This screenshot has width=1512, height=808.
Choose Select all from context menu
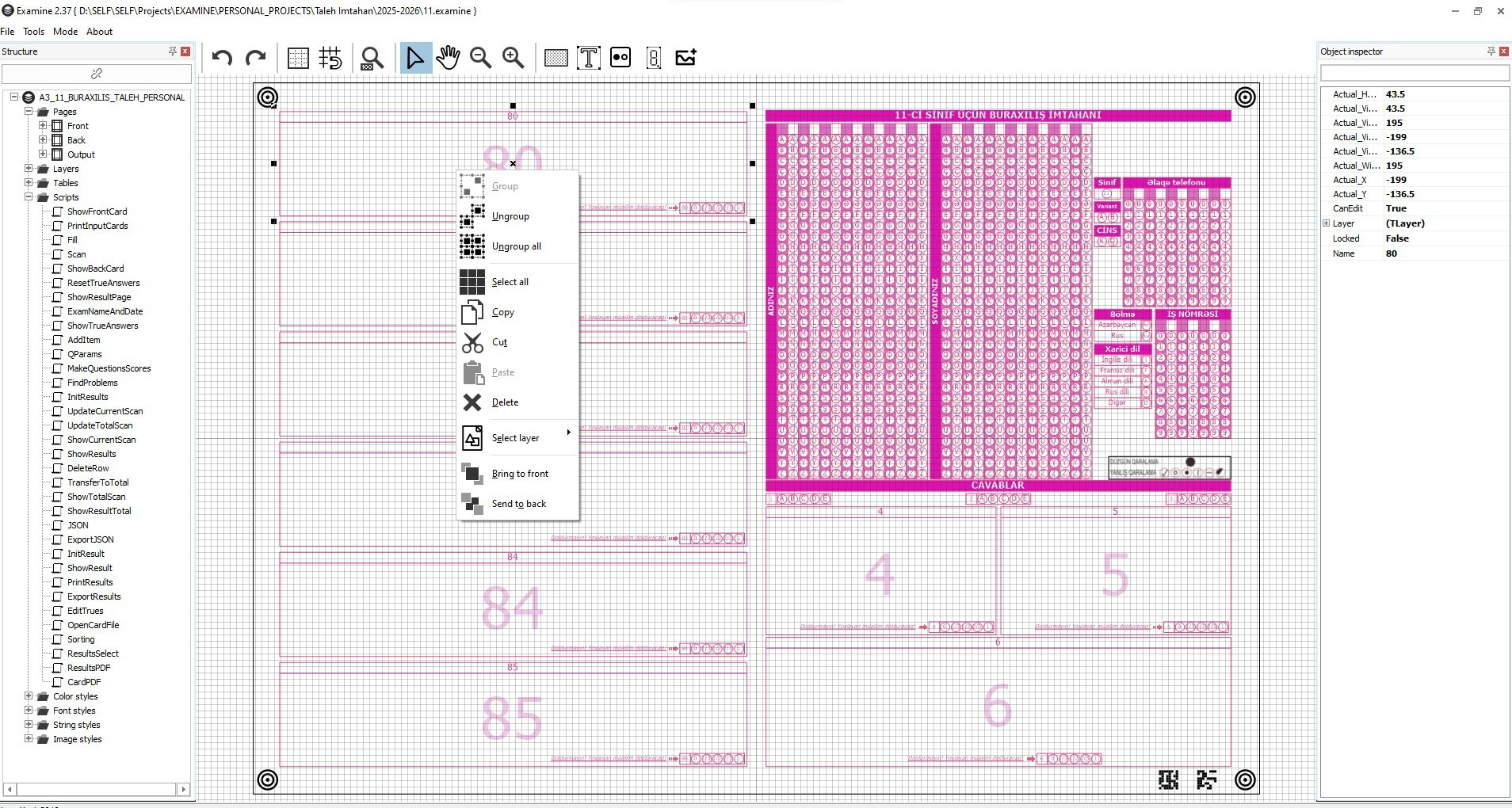tap(517, 282)
